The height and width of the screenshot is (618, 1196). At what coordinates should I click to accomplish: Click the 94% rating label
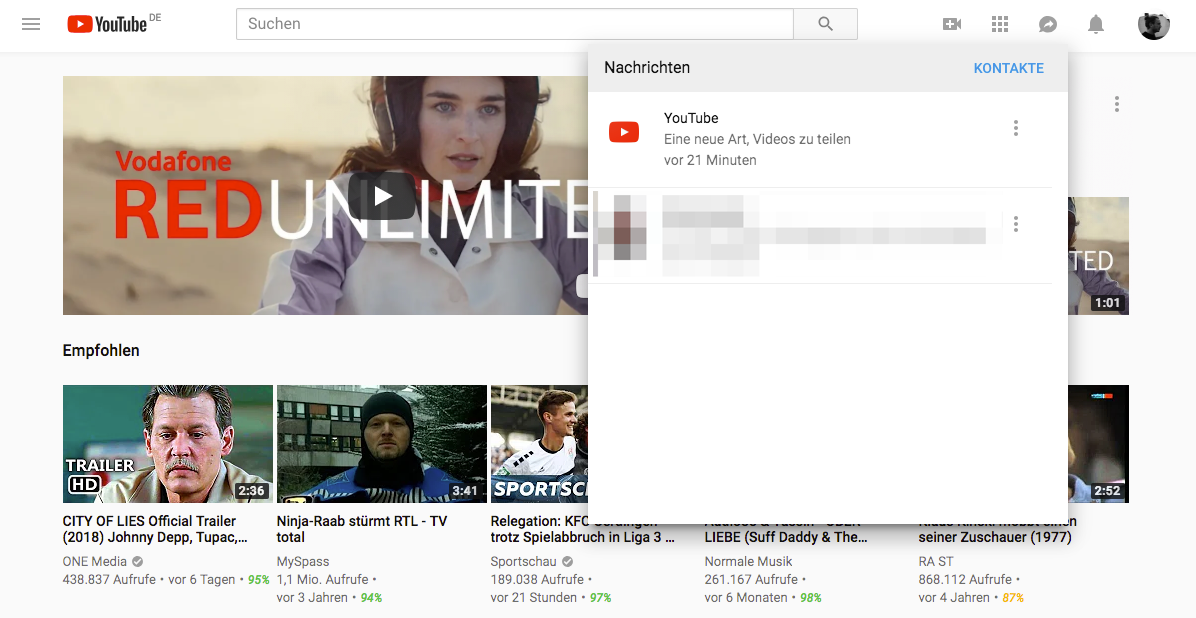click(371, 597)
